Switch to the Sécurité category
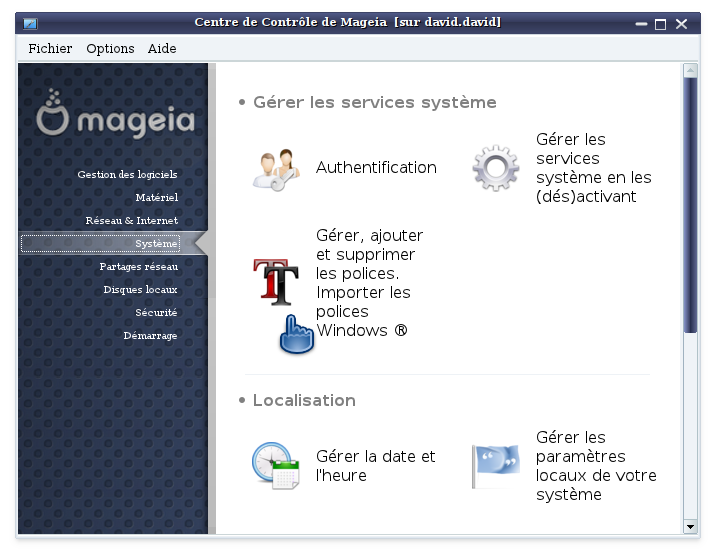This screenshot has height=557, width=716. (156, 312)
